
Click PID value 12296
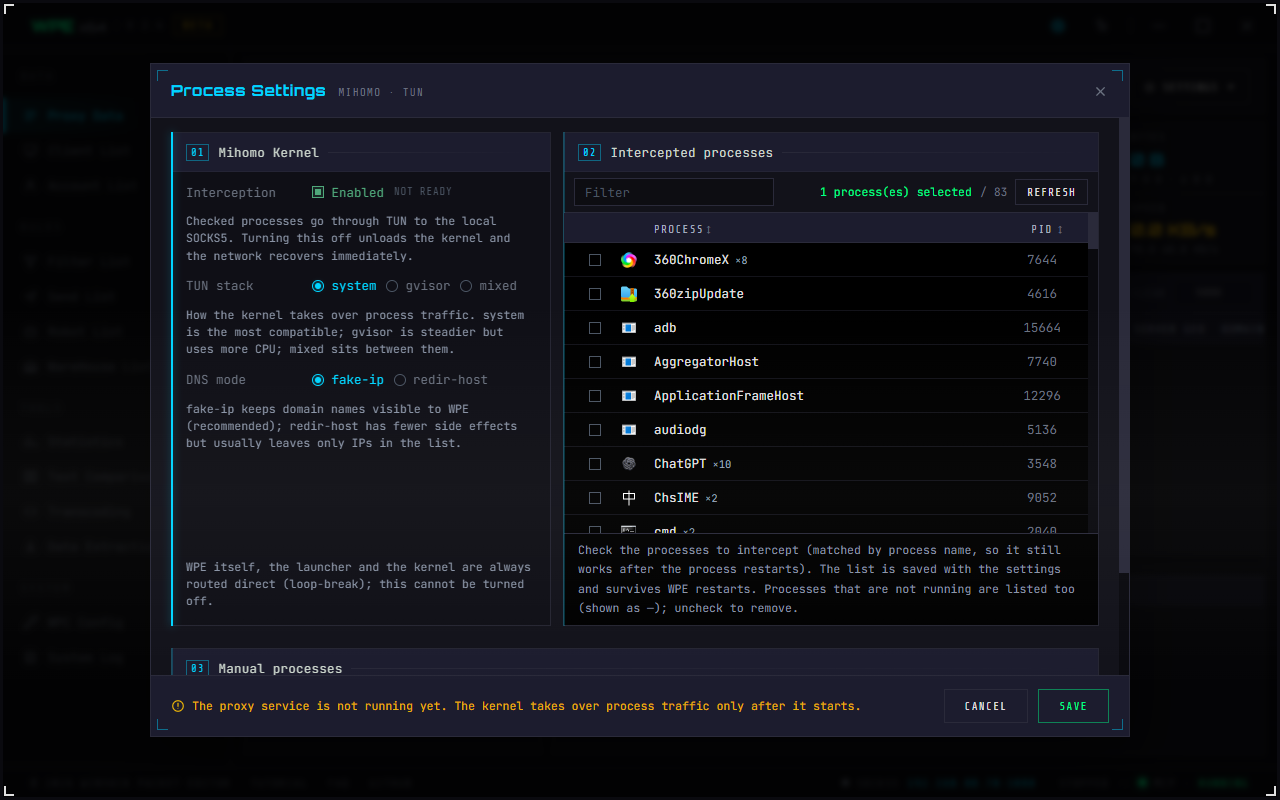coord(1042,396)
